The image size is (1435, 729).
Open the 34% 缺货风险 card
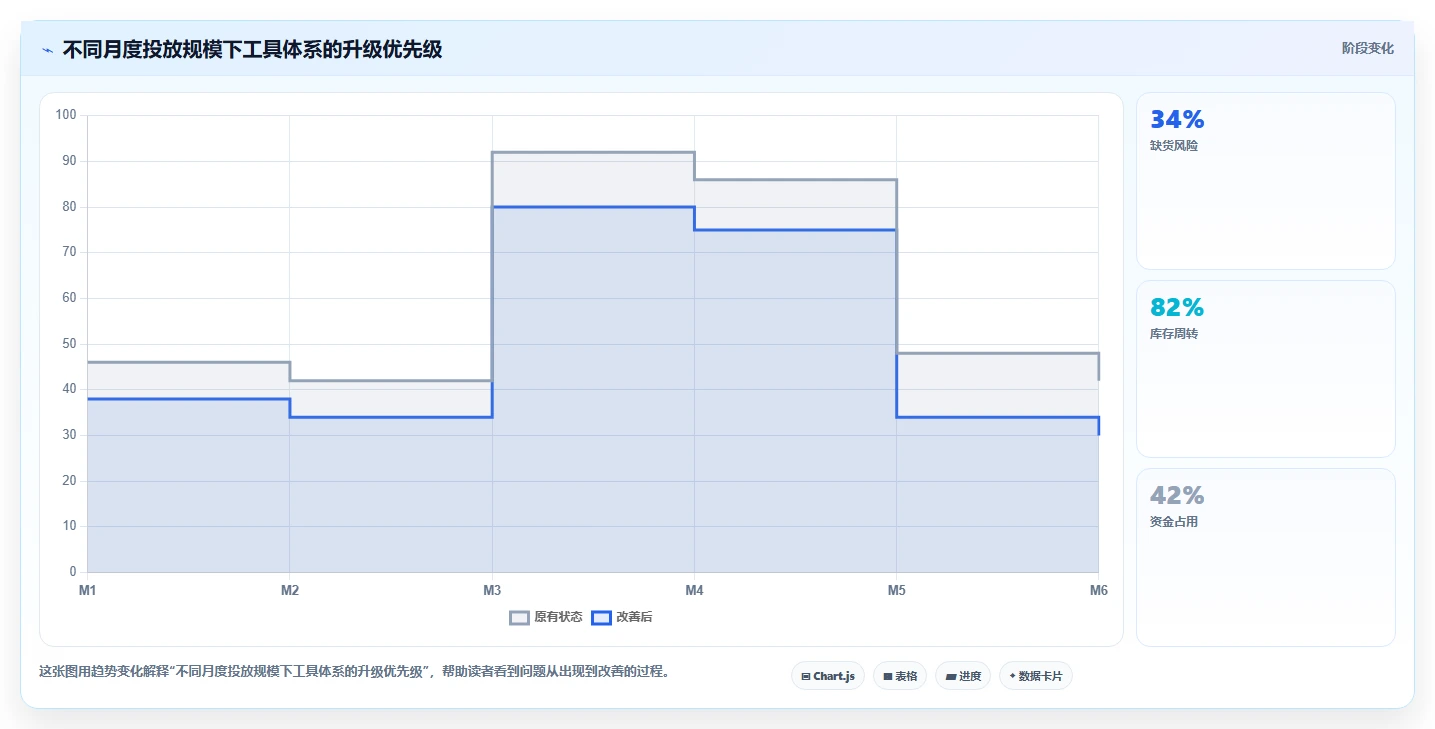point(1265,181)
